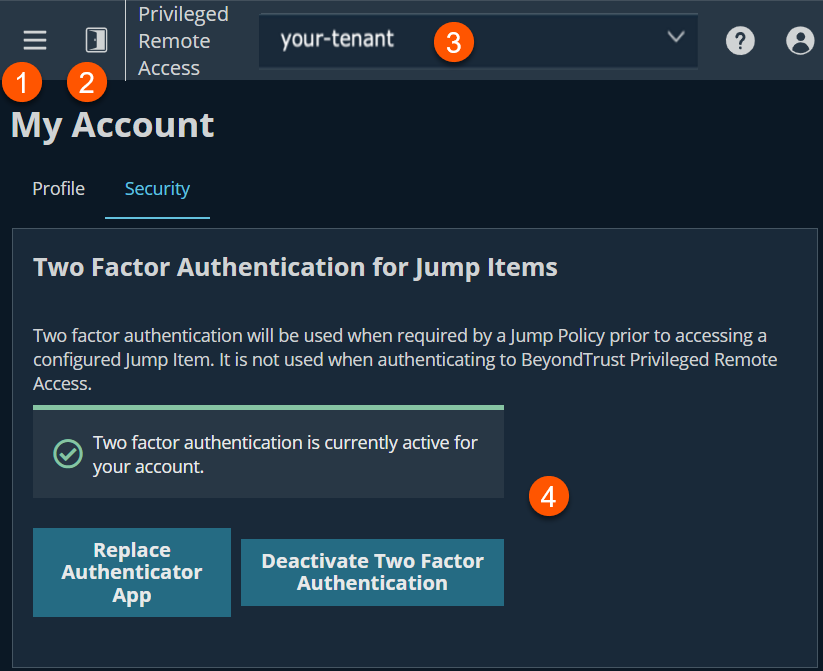Select the Security tab
Image resolution: width=823 pixels, height=671 pixels.
pyautogui.click(x=157, y=188)
